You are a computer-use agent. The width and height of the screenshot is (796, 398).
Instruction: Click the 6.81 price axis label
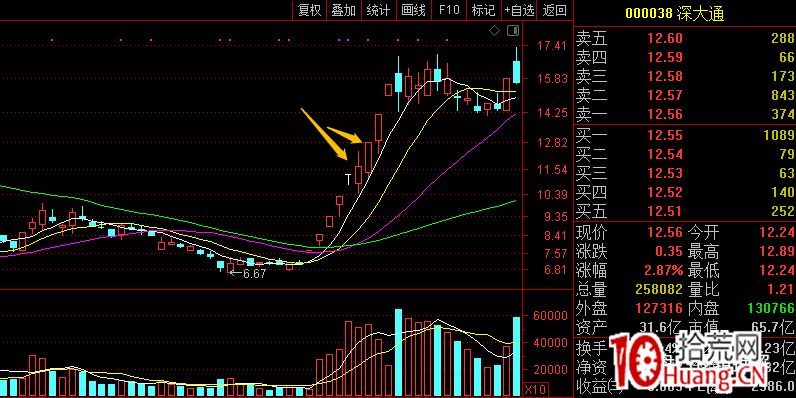tap(555, 270)
